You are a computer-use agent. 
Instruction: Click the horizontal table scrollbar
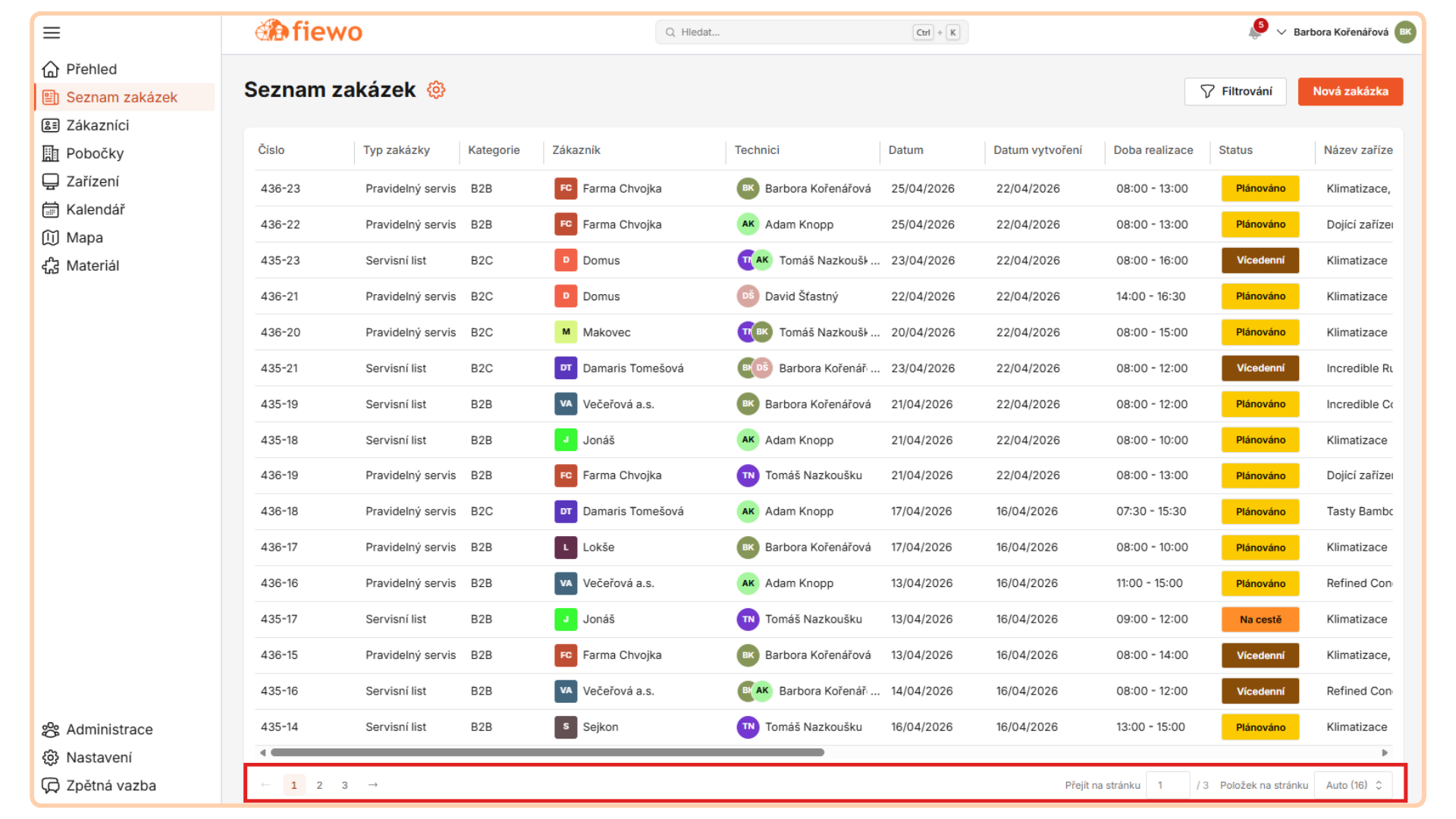click(x=547, y=752)
